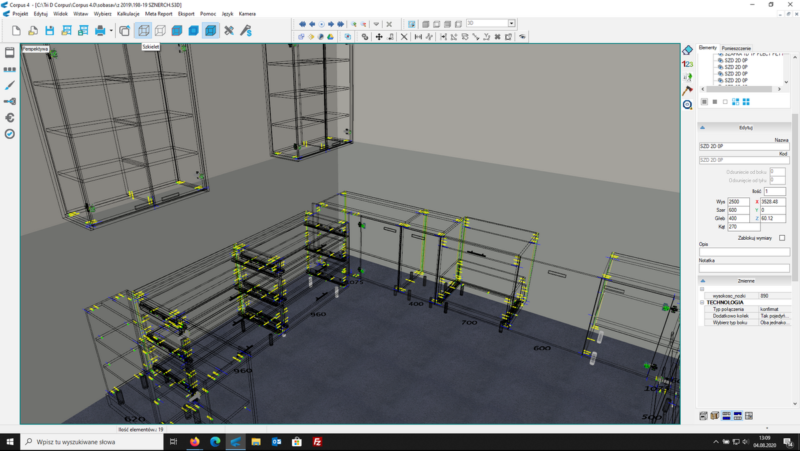Click the euro price icon on left
800x451 pixels.
9,117
